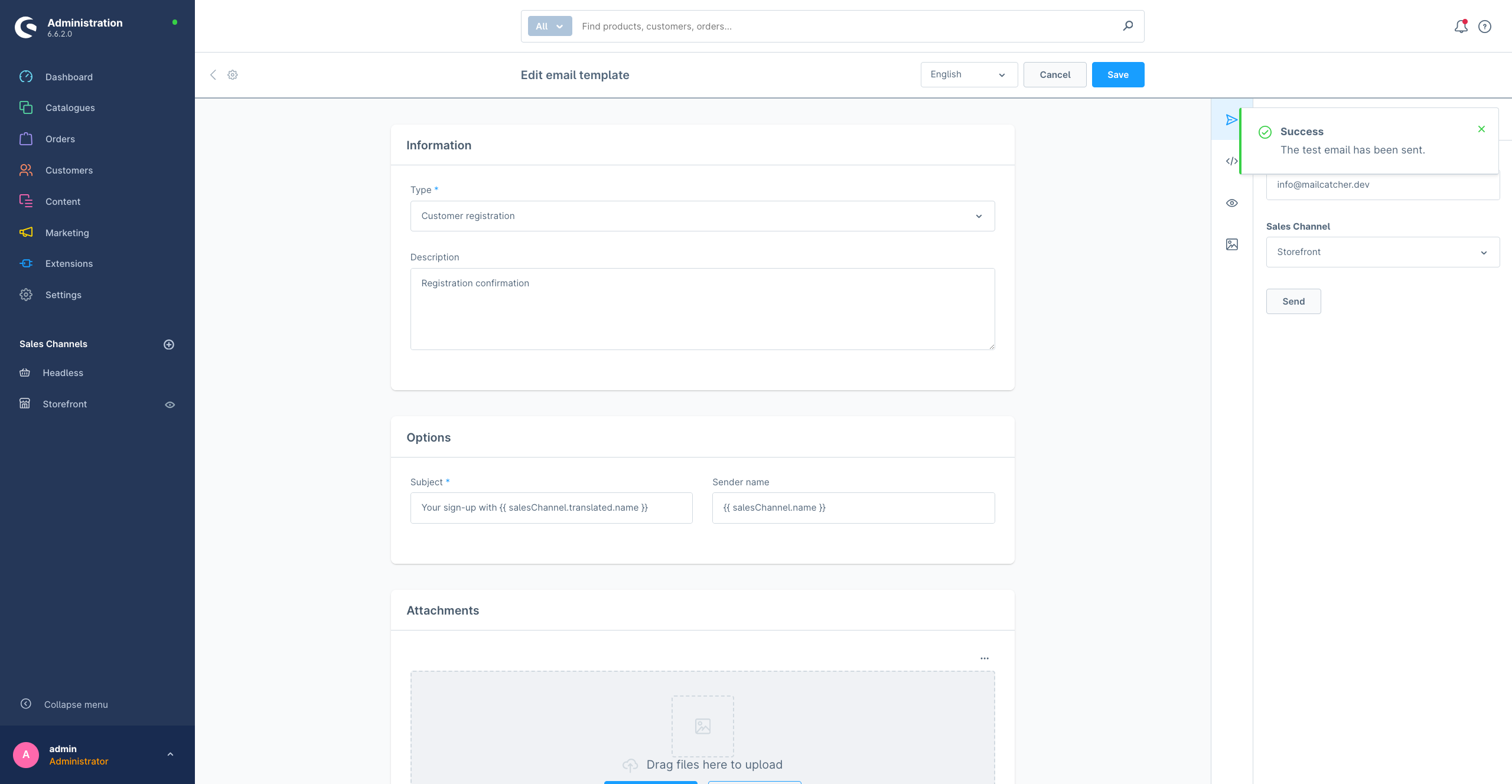Add a new sales channel via plus button
The width and height of the screenshot is (1512, 784).
point(169,344)
